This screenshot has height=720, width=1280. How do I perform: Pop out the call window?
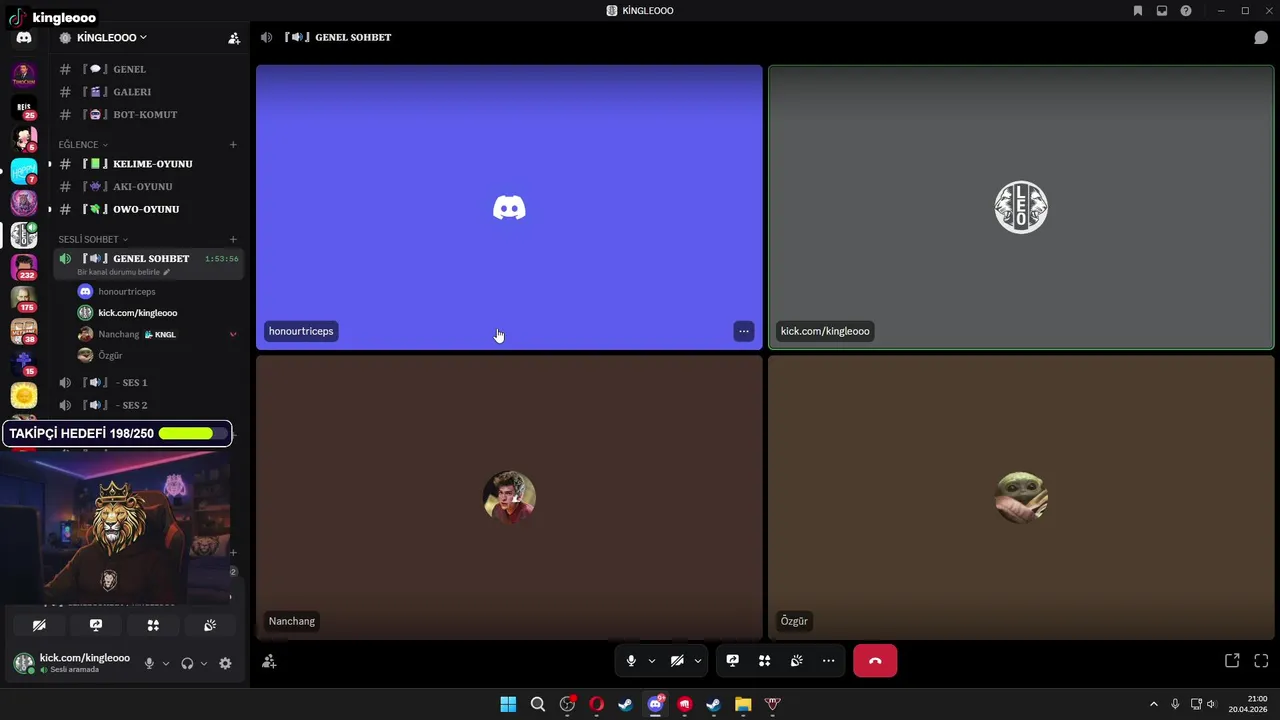pos(1232,661)
